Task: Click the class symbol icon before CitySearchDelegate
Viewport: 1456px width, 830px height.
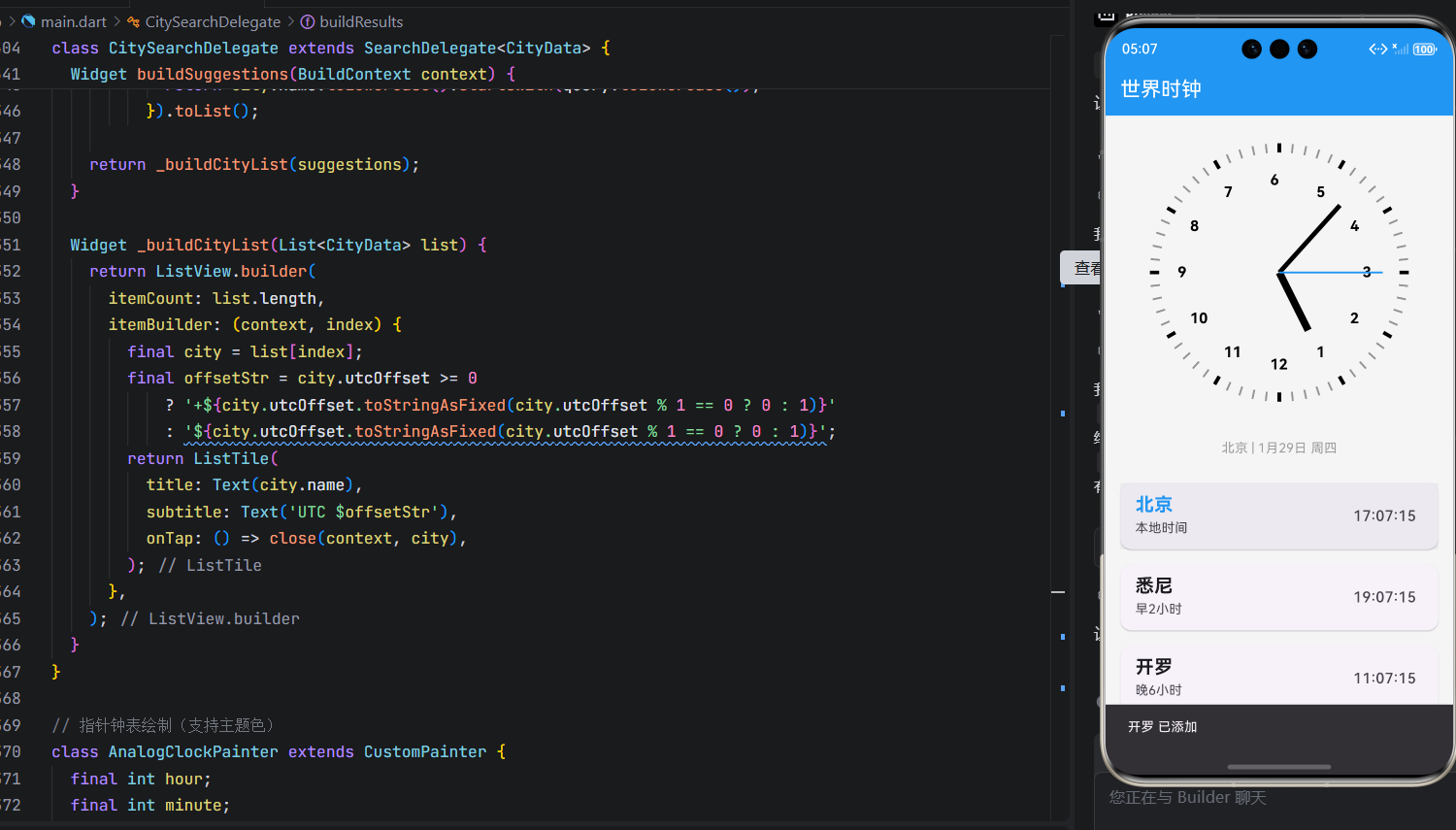Action: point(133,21)
